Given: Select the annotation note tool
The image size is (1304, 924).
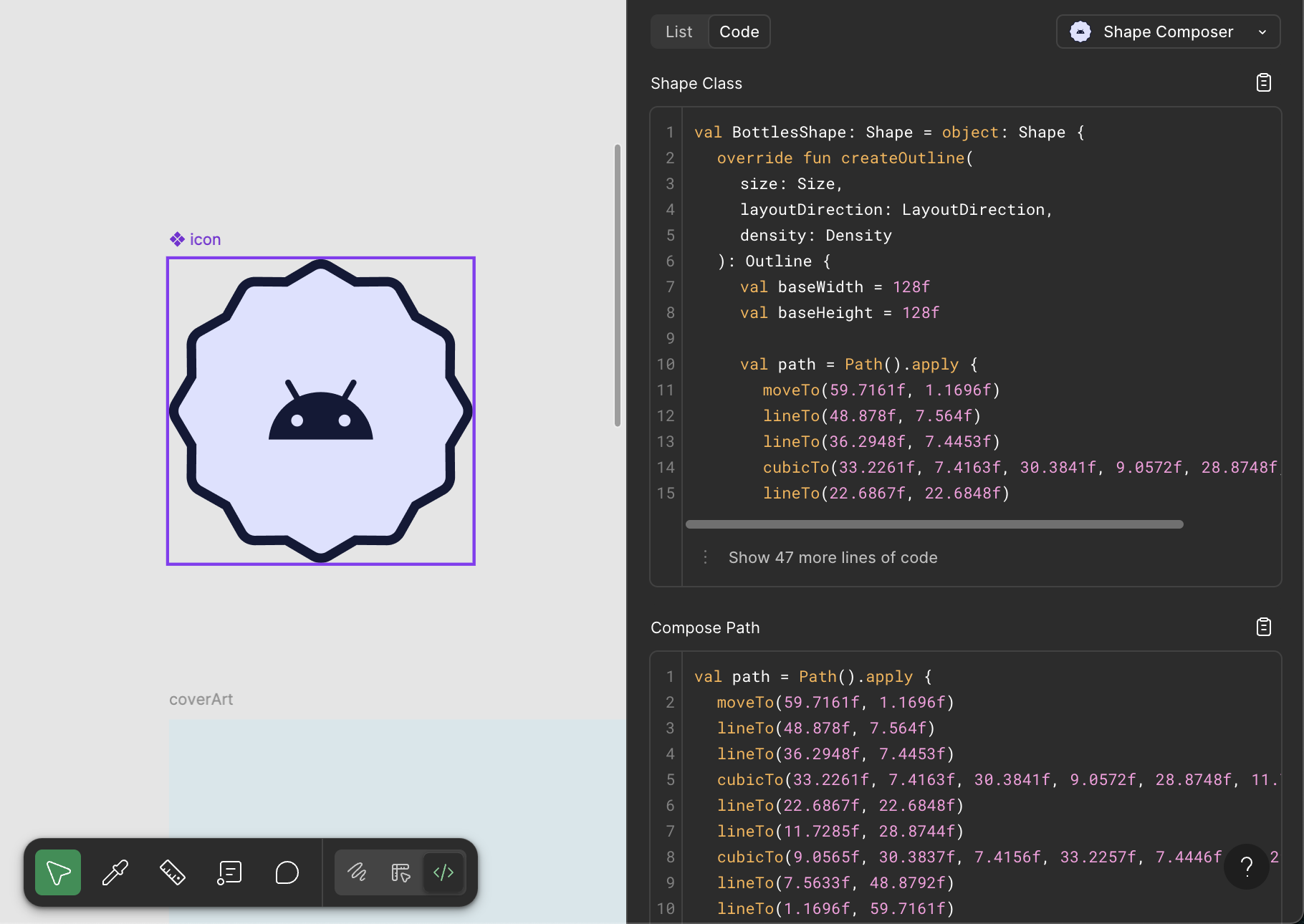Looking at the screenshot, I should (x=230, y=872).
